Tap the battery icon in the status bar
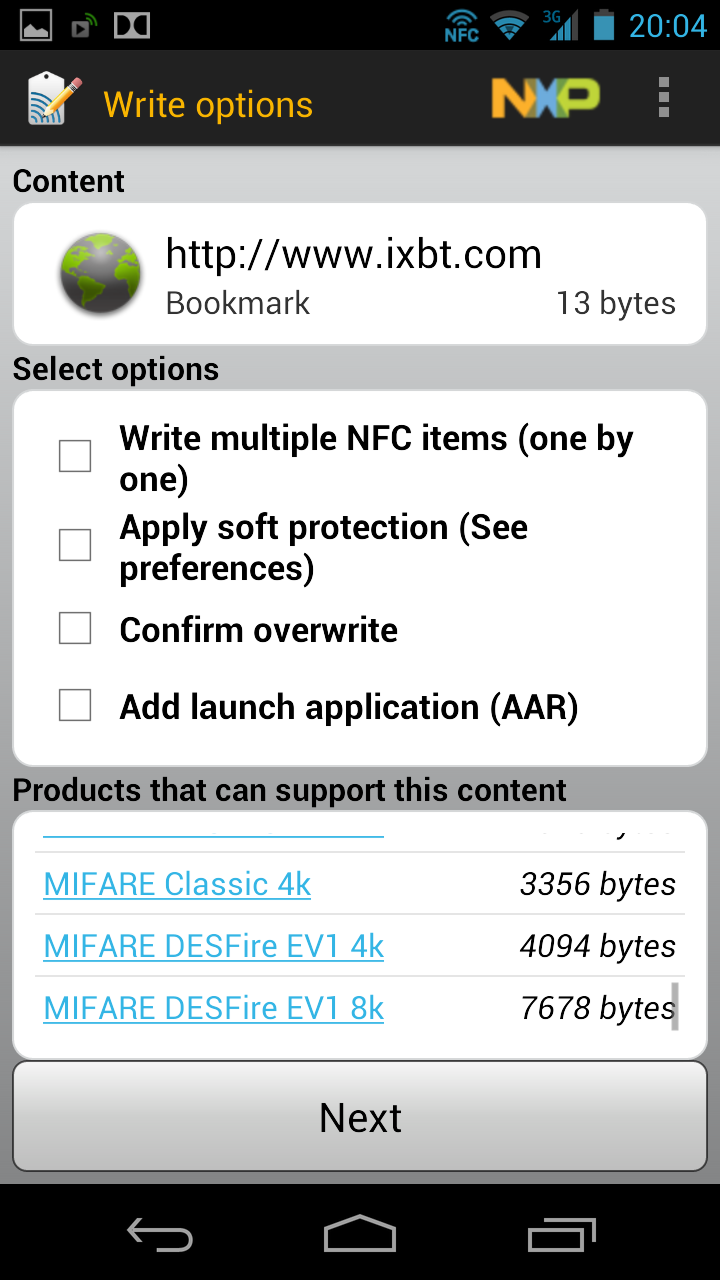 click(x=603, y=25)
